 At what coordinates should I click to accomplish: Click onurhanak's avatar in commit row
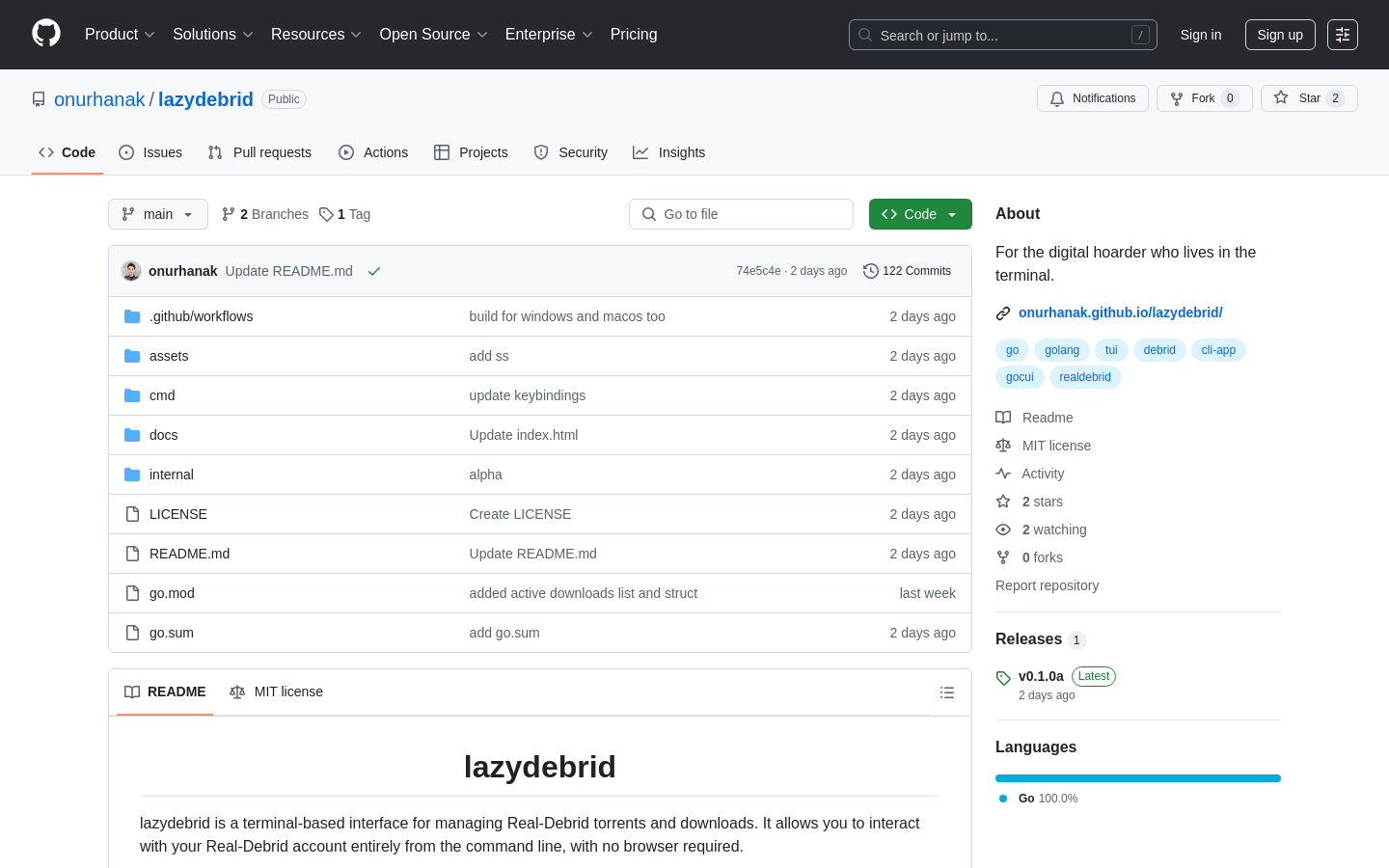coord(131,271)
